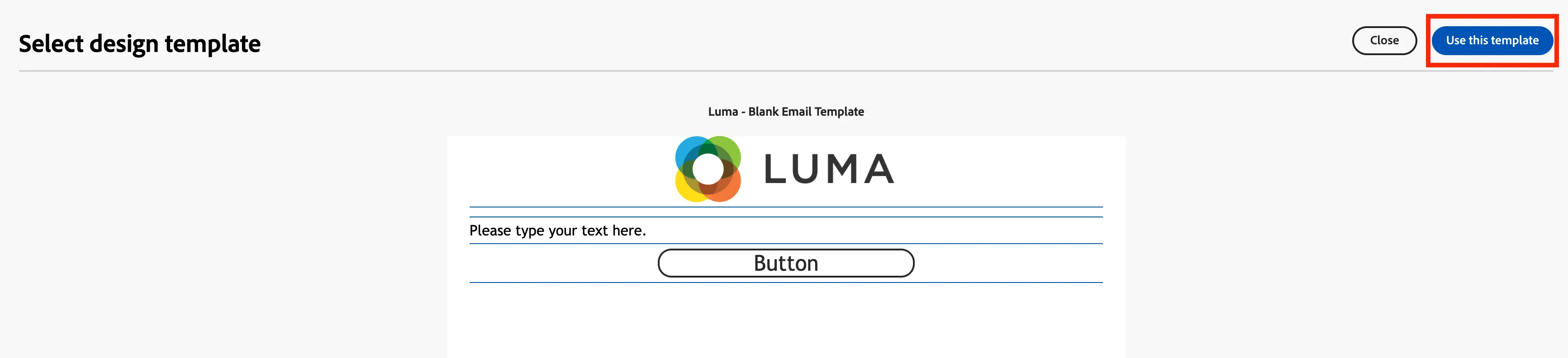
Task: Click the blue divider directly under the logo
Action: 786,207
